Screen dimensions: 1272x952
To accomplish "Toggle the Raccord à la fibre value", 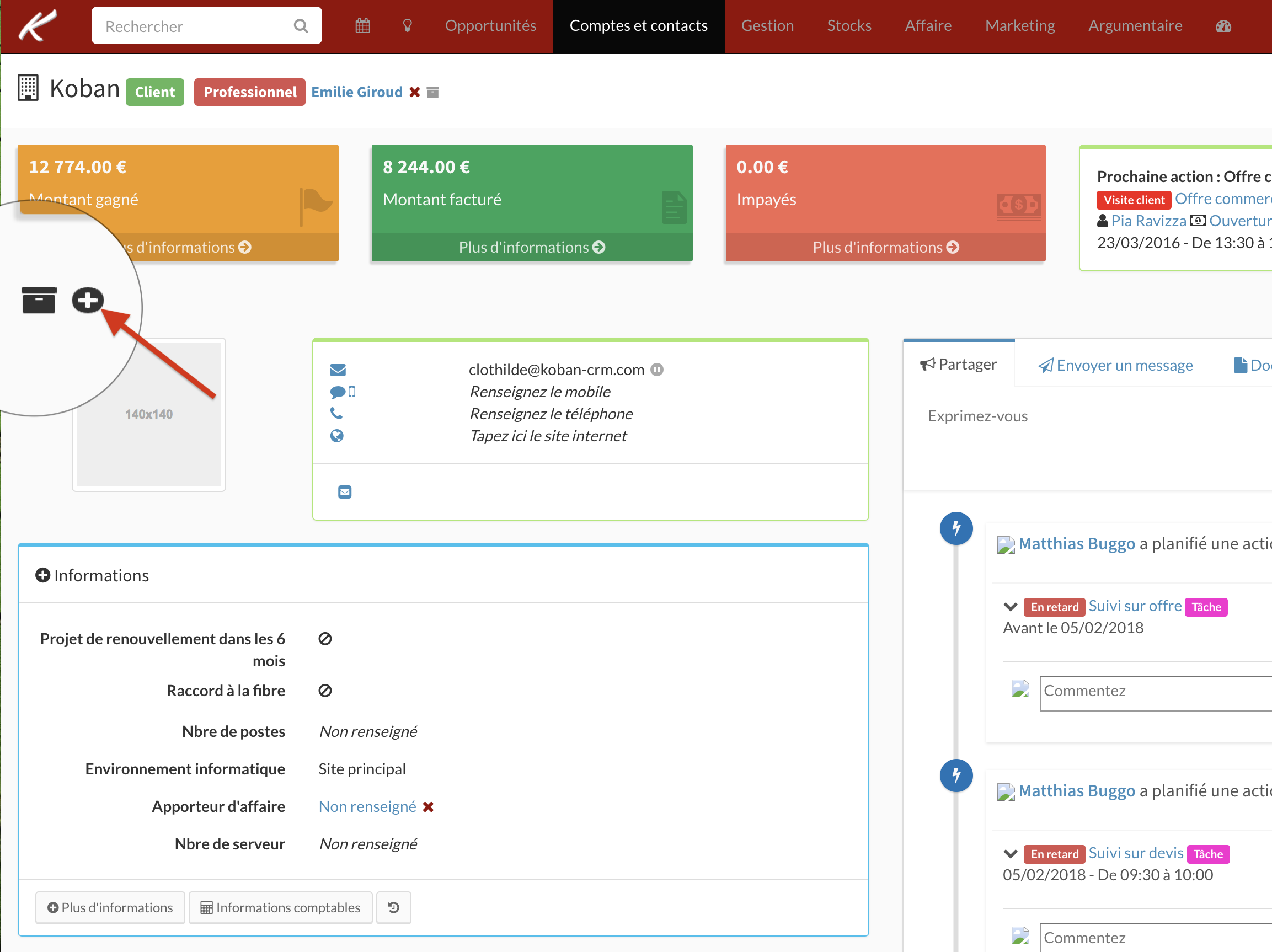I will [x=325, y=691].
